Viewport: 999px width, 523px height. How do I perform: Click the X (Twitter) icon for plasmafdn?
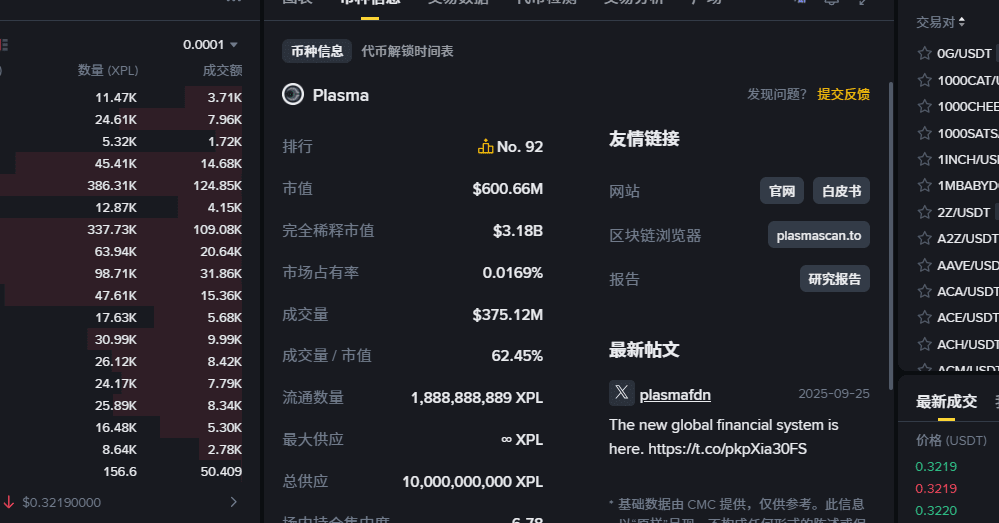coord(622,394)
